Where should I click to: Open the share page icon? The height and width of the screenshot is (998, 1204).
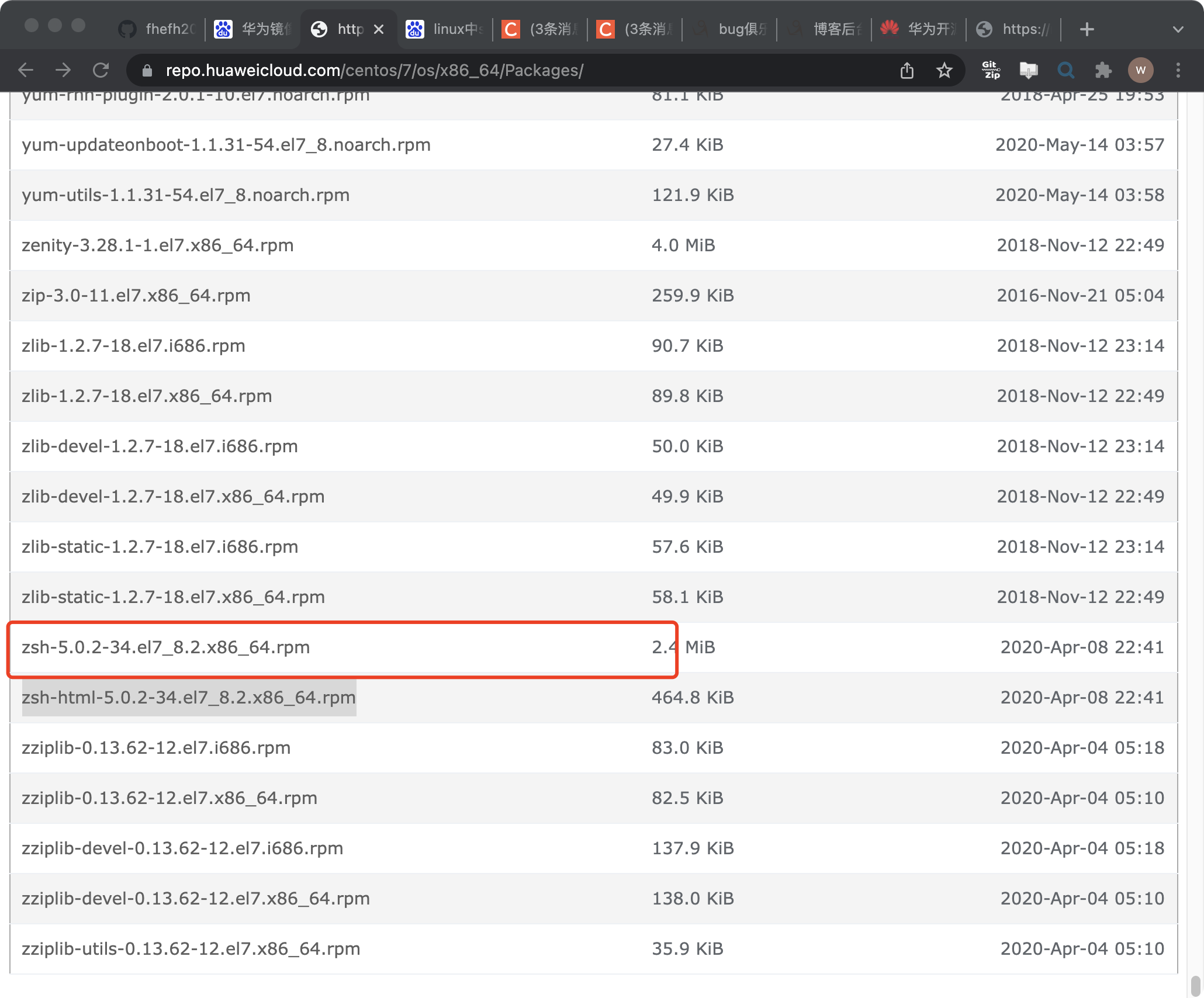(x=907, y=71)
